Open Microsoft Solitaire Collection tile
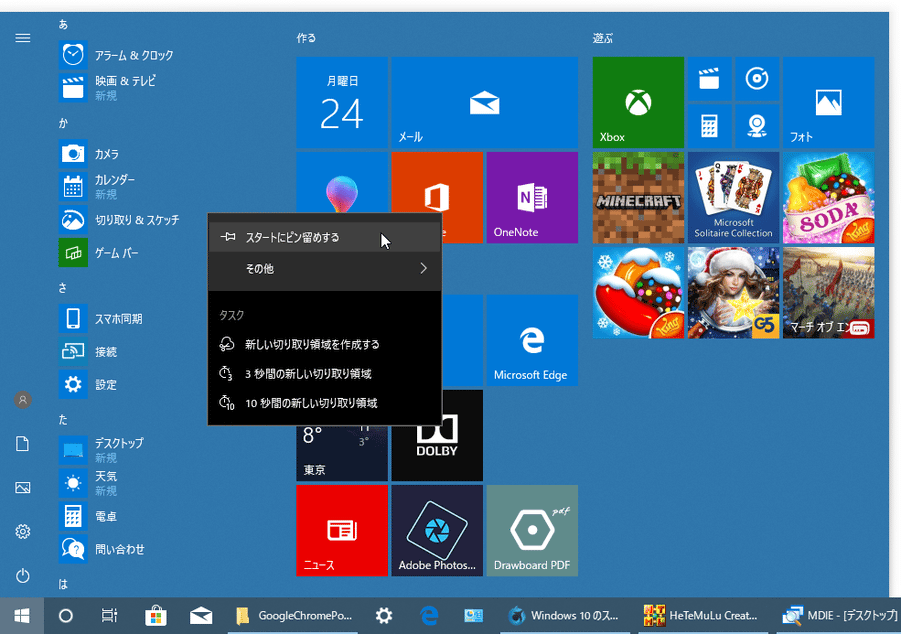The image size is (901, 634). [733, 197]
